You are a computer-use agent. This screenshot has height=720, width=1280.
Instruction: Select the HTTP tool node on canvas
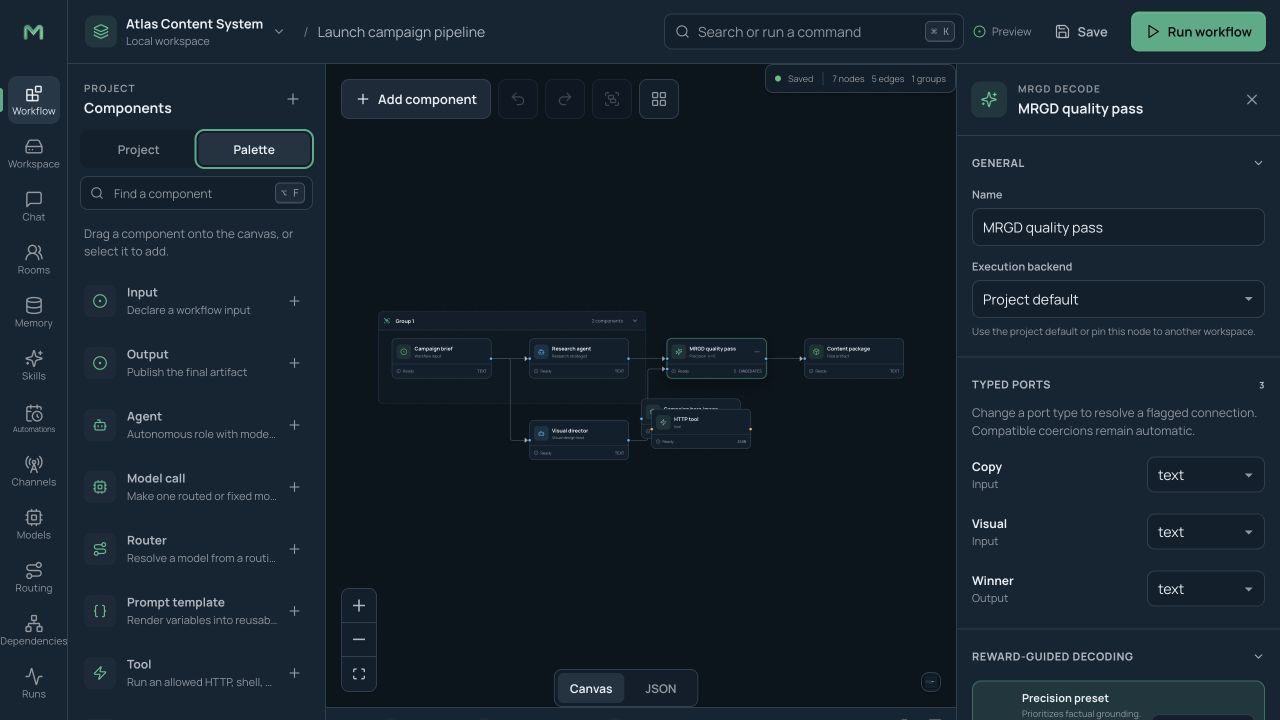[x=701, y=429]
